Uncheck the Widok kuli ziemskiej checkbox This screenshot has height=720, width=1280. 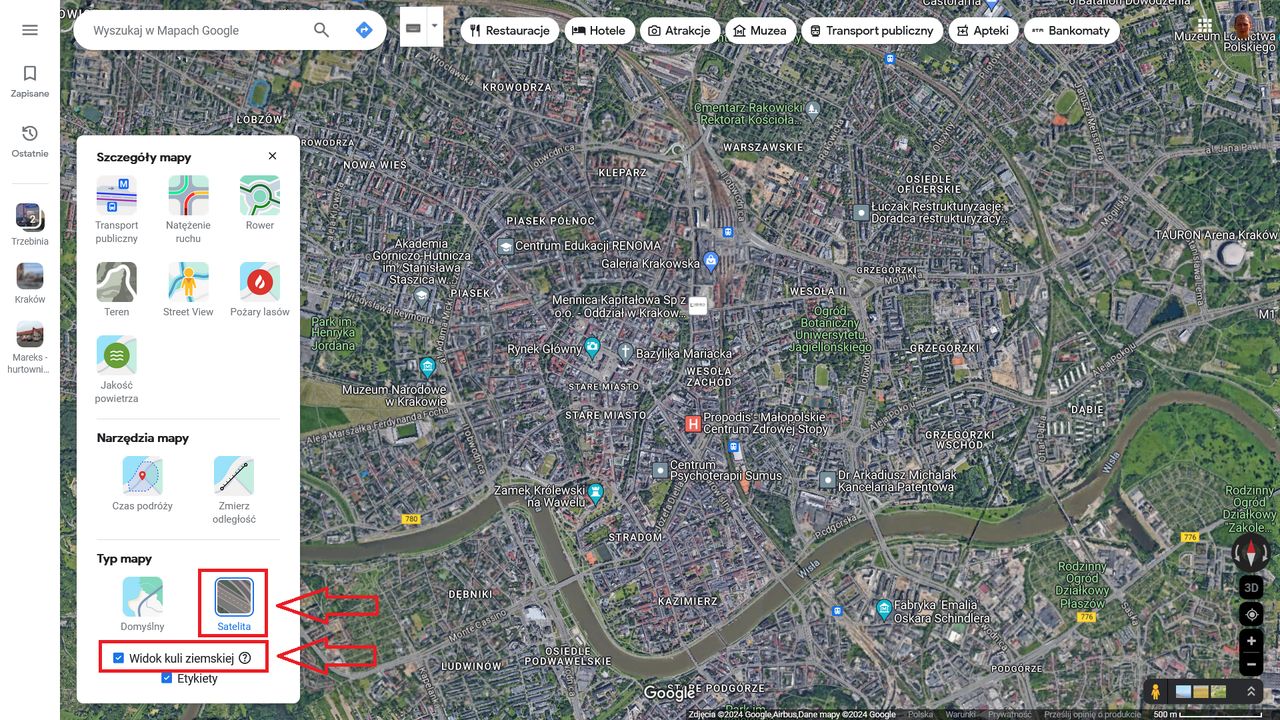coord(118,658)
